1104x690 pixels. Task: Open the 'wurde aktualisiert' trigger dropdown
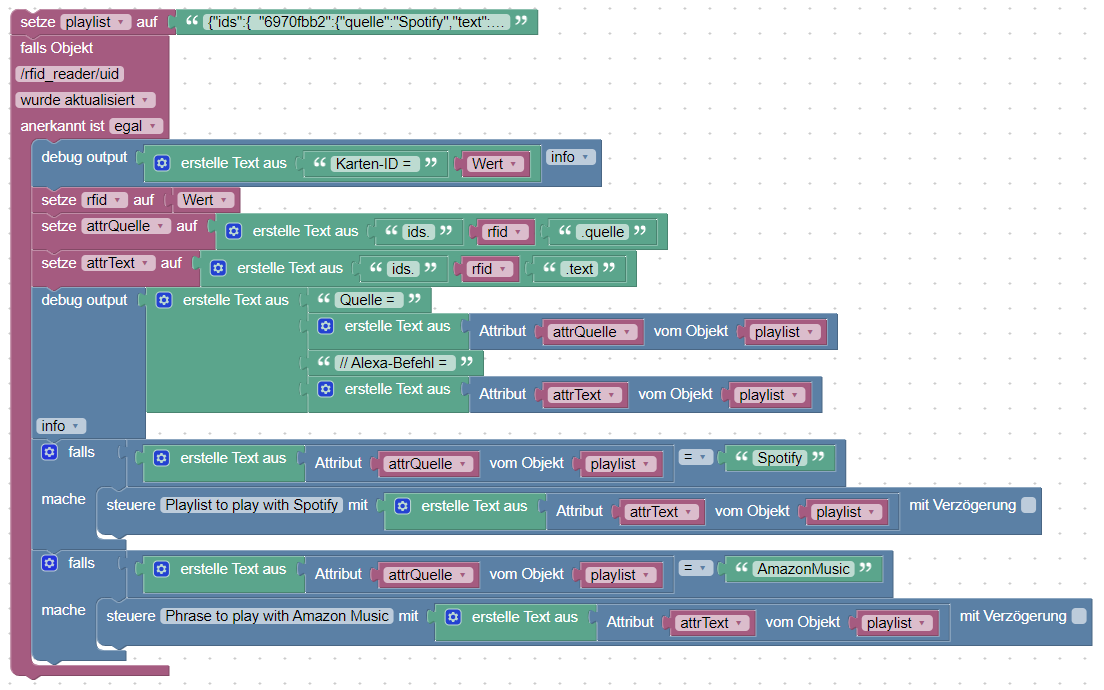pos(85,100)
